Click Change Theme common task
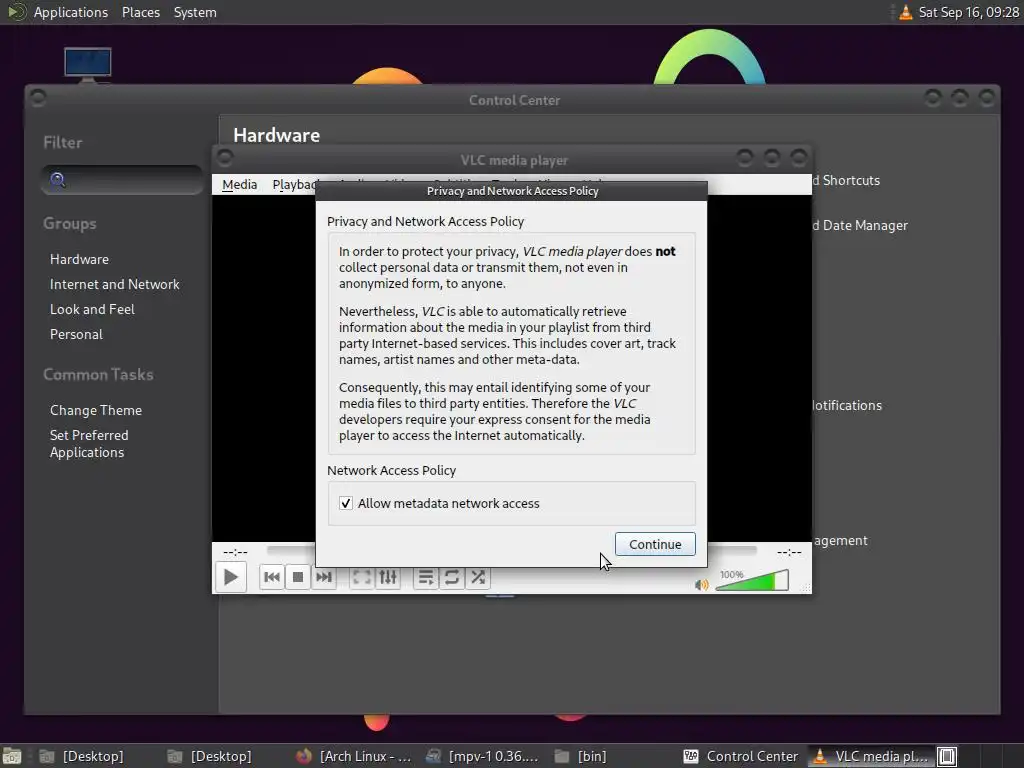This screenshot has height=768, width=1024. click(x=96, y=410)
